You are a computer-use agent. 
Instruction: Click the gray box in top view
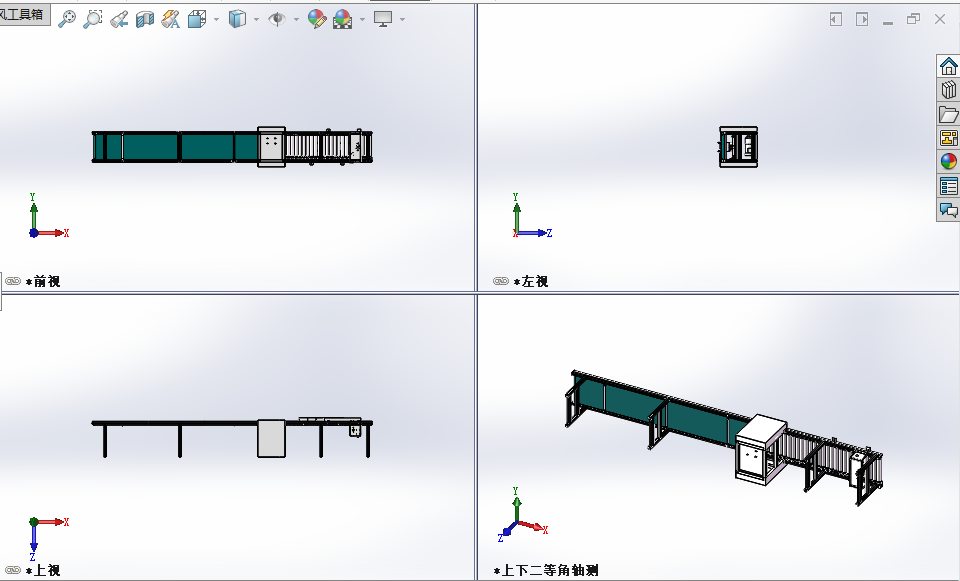(x=271, y=438)
